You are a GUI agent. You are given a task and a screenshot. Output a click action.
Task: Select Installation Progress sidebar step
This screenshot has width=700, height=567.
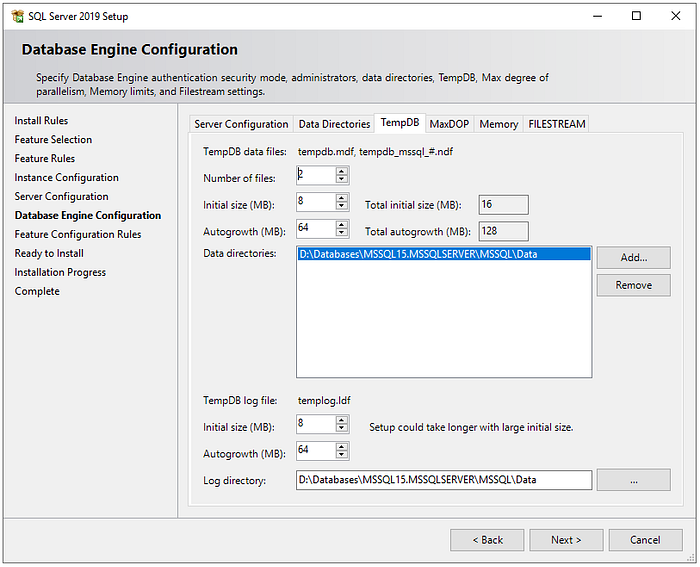[60, 272]
